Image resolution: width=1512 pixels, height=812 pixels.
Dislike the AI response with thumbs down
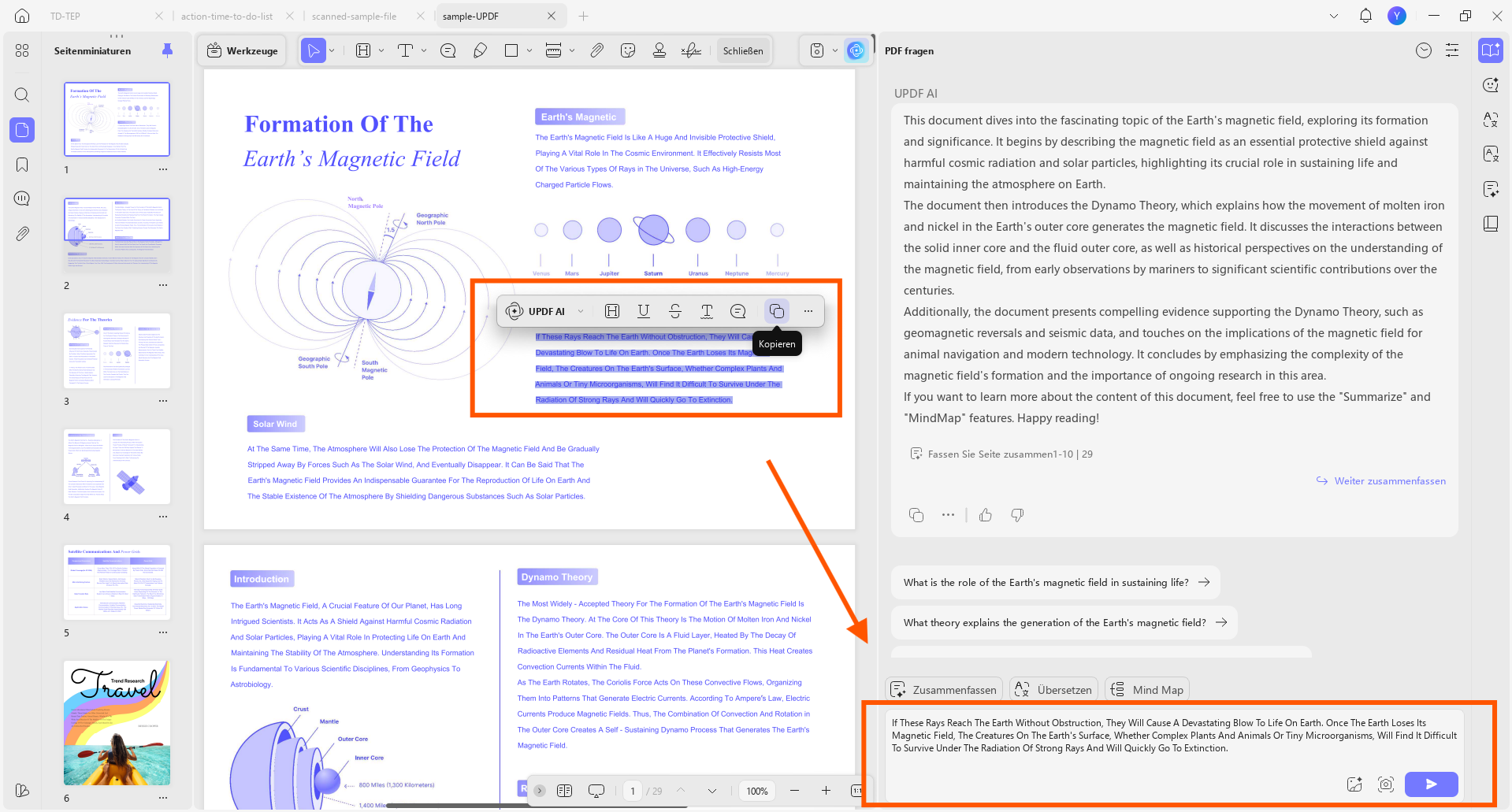[1017, 515]
